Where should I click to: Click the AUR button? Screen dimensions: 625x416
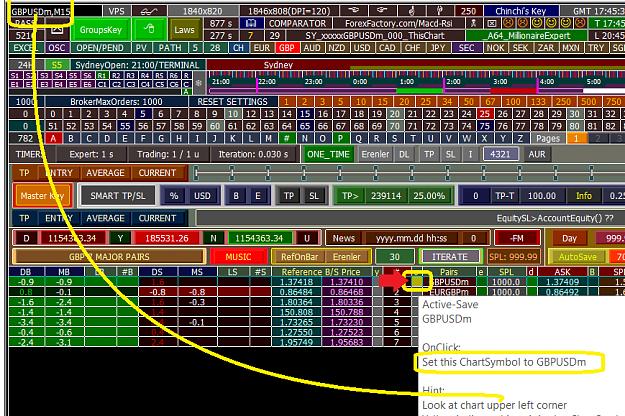537,154
